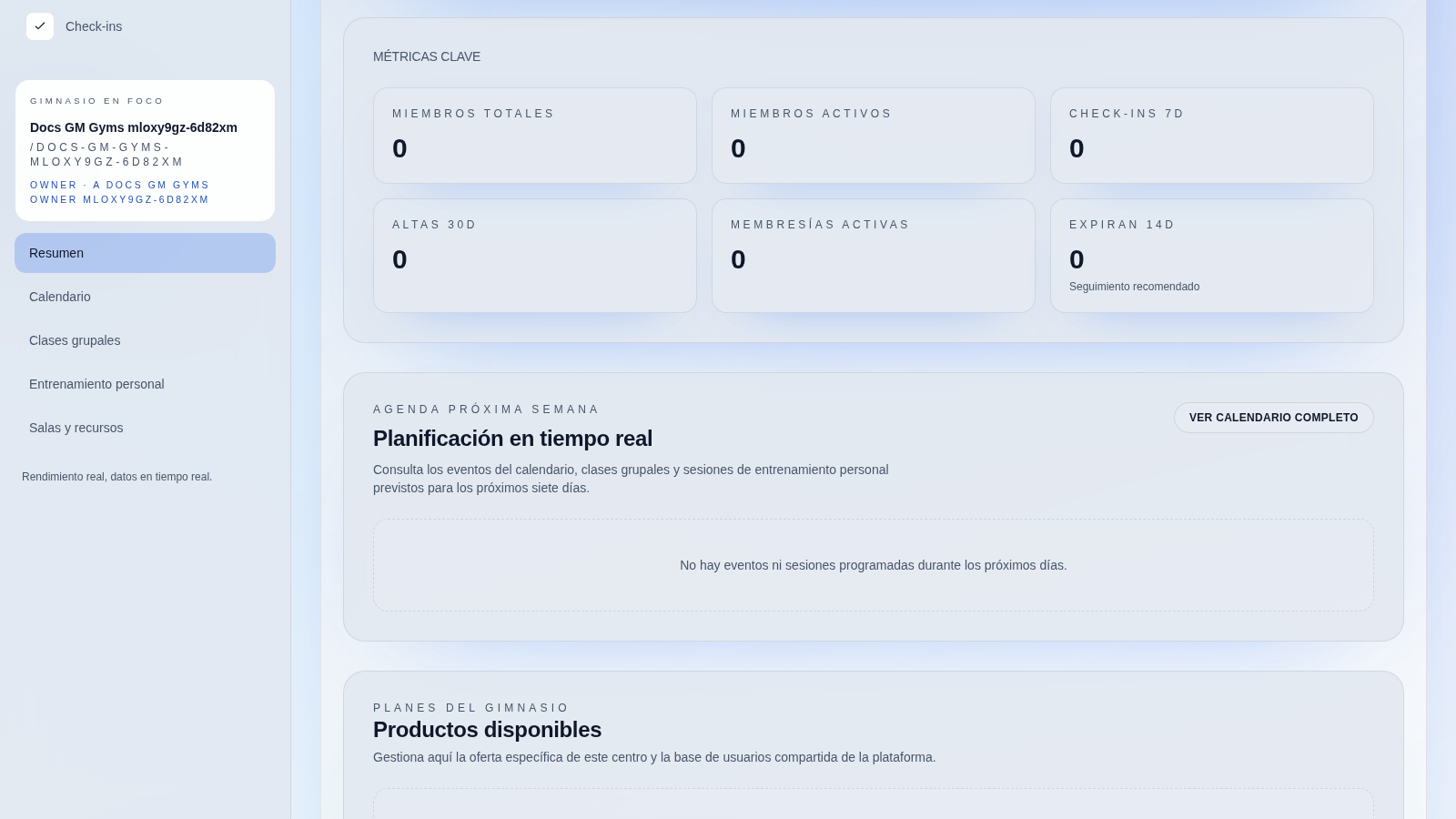The height and width of the screenshot is (819, 1456).
Task: Click the Miembros Activos metric card
Action: [x=873, y=136]
